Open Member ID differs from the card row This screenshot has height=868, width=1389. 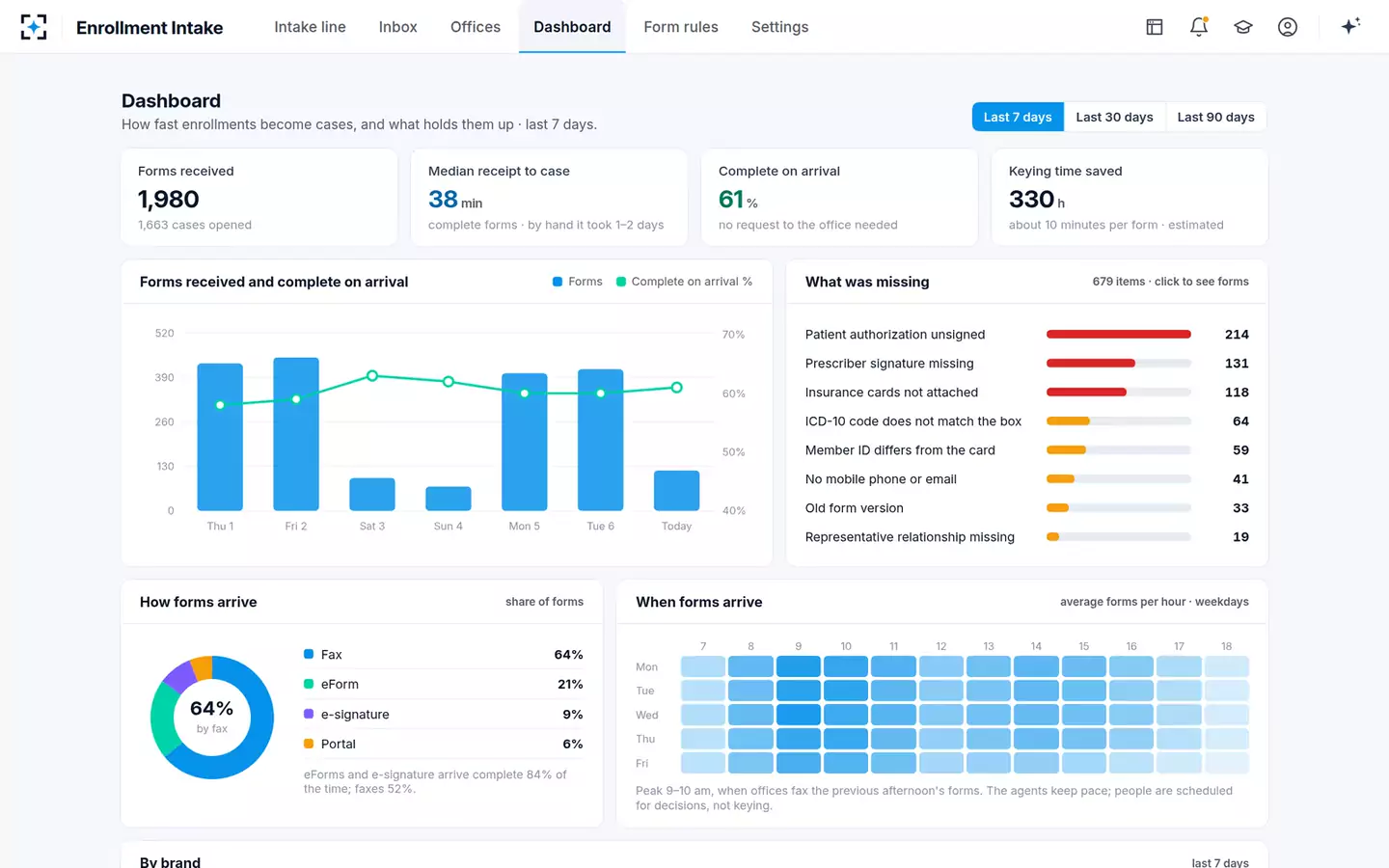(x=1027, y=450)
